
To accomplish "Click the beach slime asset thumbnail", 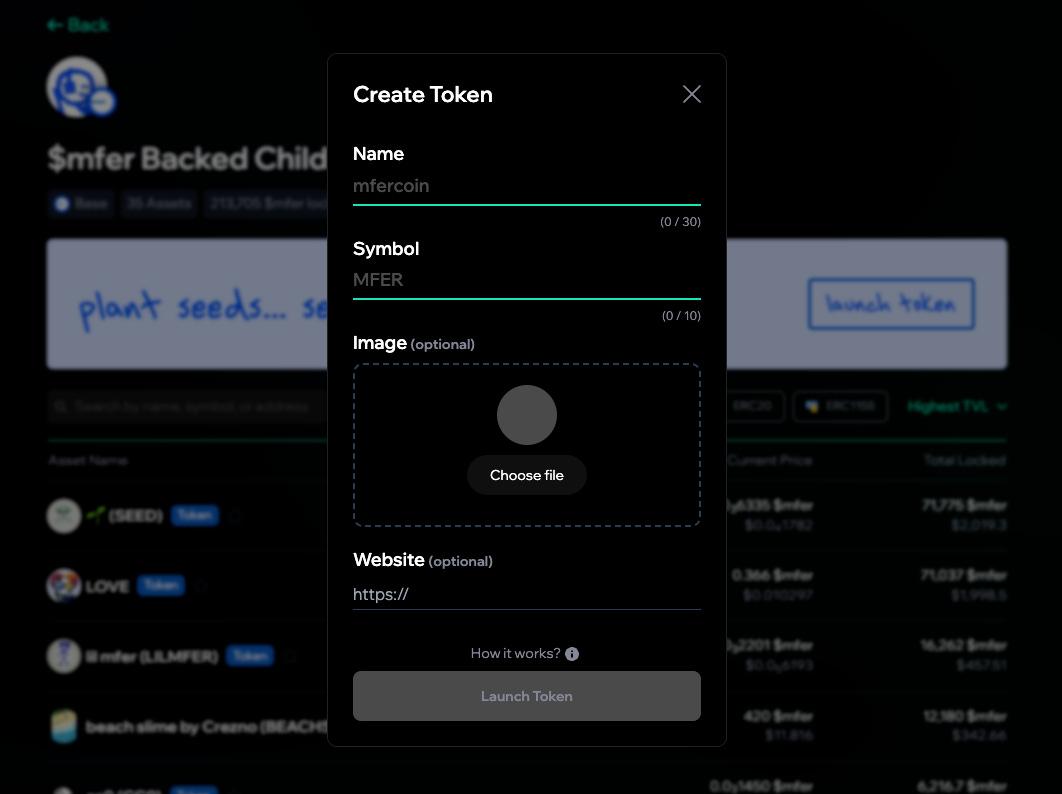I will point(64,726).
